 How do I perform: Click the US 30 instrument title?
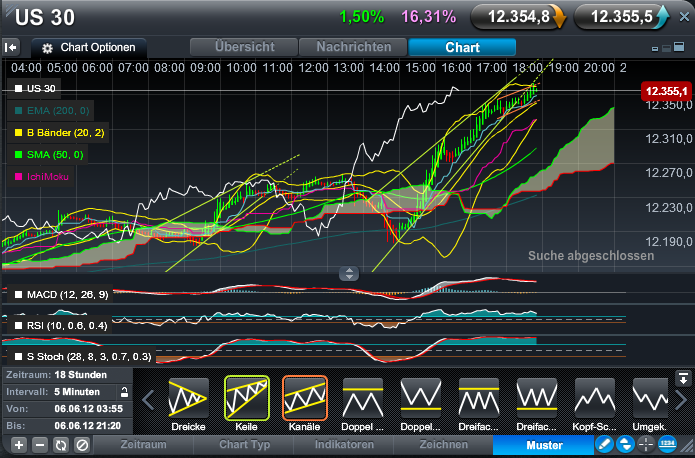[45, 18]
